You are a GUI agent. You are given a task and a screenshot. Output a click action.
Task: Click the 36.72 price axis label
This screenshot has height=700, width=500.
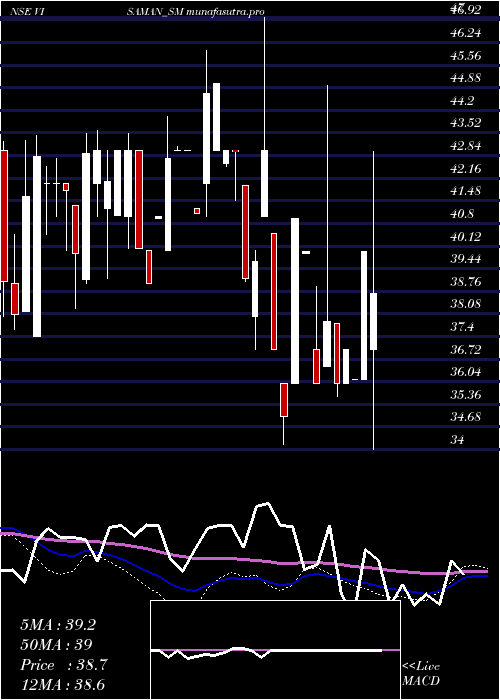pyautogui.click(x=466, y=350)
